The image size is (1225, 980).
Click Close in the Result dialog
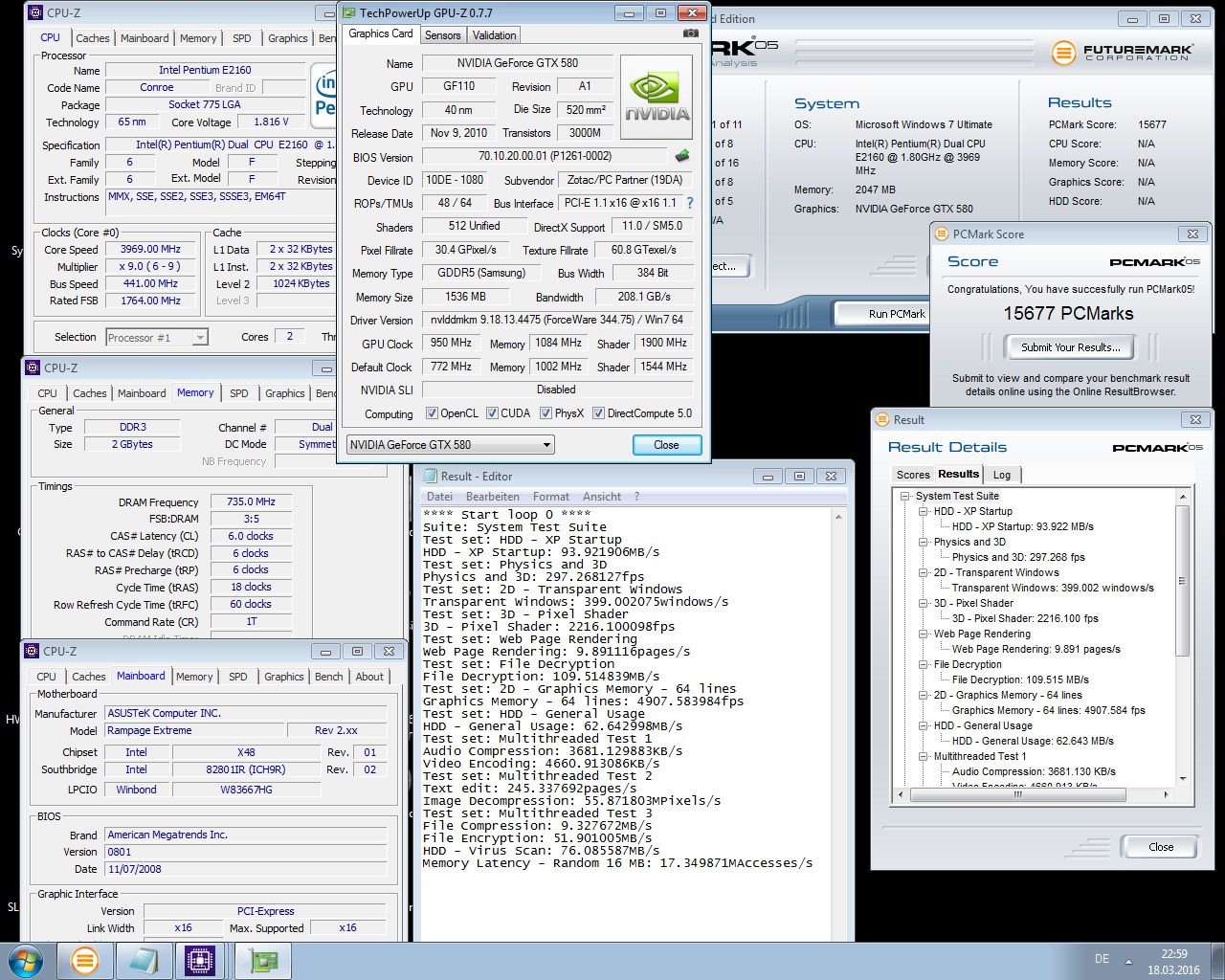(1161, 847)
